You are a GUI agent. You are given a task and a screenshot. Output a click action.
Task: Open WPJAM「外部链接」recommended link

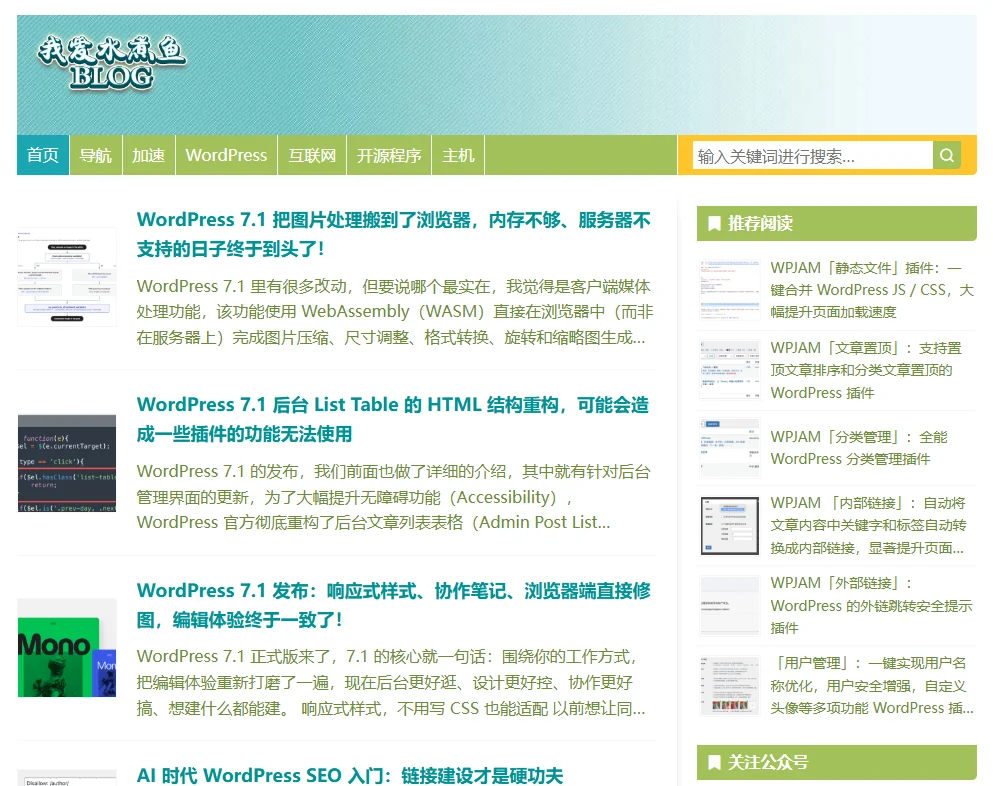point(871,605)
